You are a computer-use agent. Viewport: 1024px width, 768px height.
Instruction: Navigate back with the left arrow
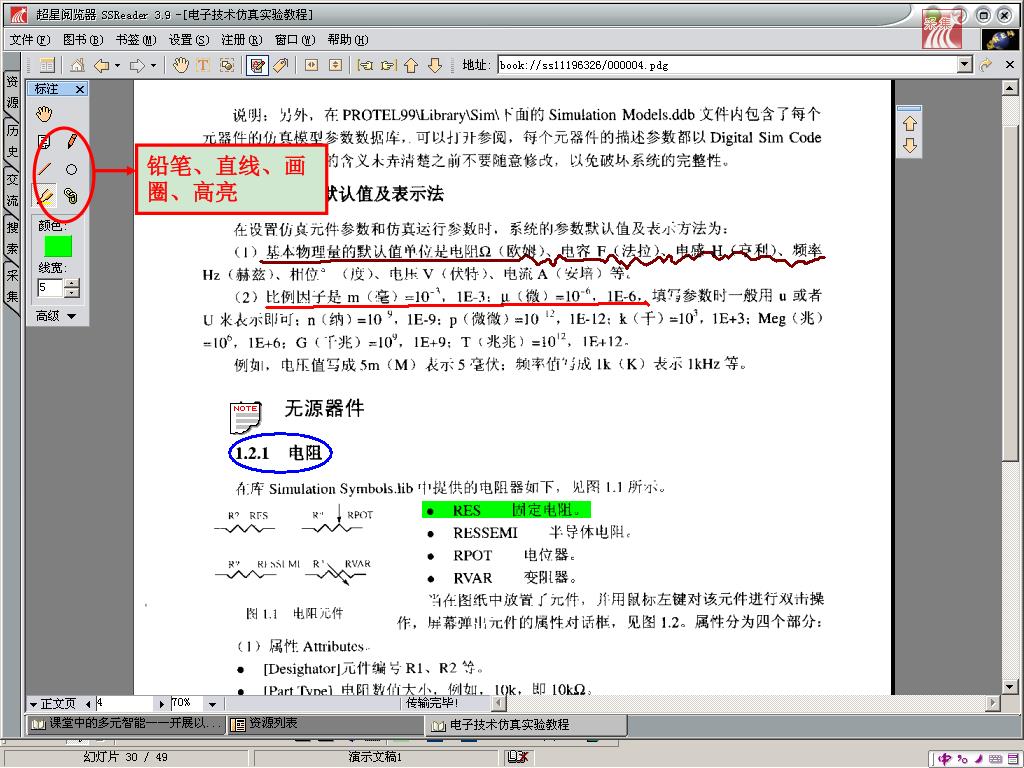tap(102, 65)
